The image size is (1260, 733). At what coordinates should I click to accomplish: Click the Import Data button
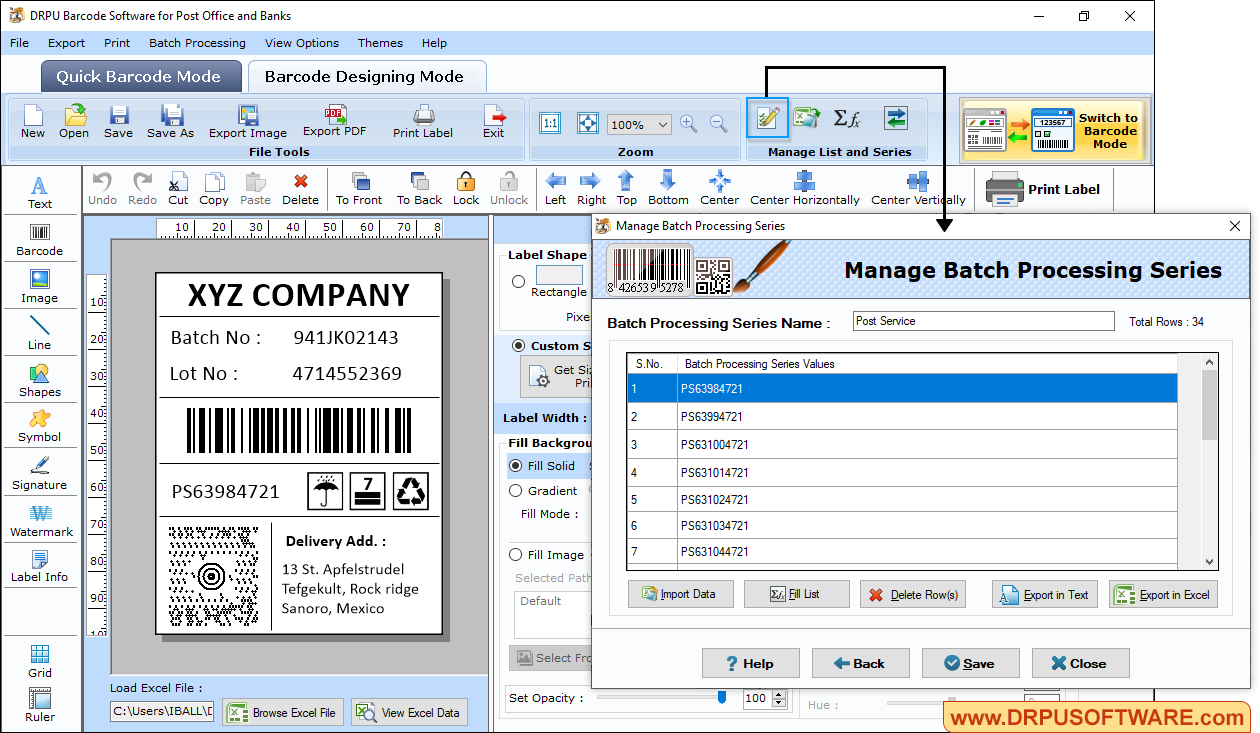tap(681, 593)
